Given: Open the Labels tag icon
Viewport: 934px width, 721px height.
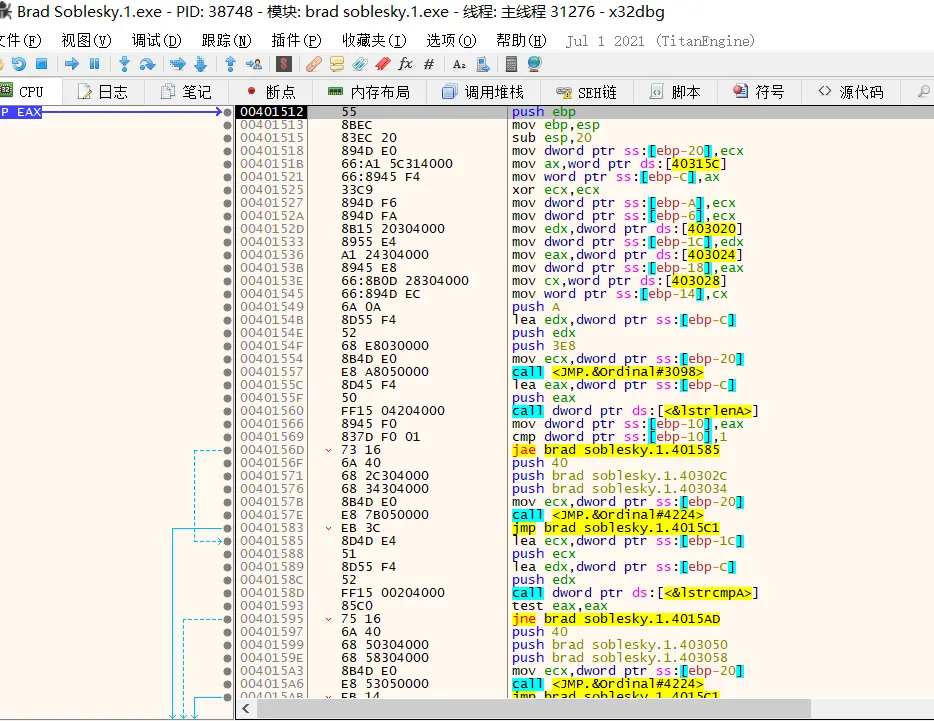Looking at the screenshot, I should pyautogui.click(x=360, y=64).
